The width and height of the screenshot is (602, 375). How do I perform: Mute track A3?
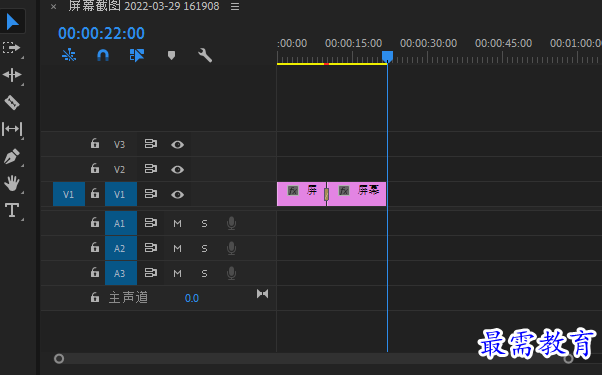(x=177, y=274)
